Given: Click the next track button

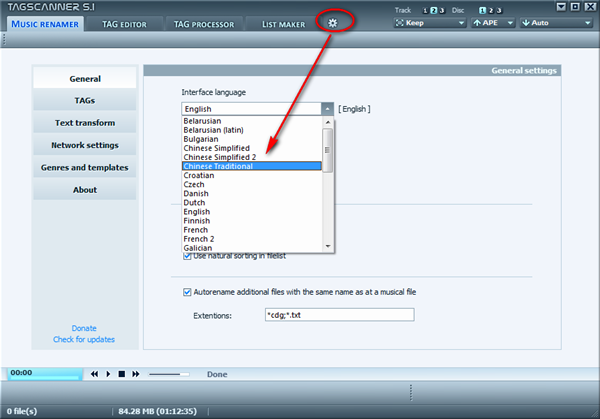Looking at the screenshot, I should tap(135, 374).
